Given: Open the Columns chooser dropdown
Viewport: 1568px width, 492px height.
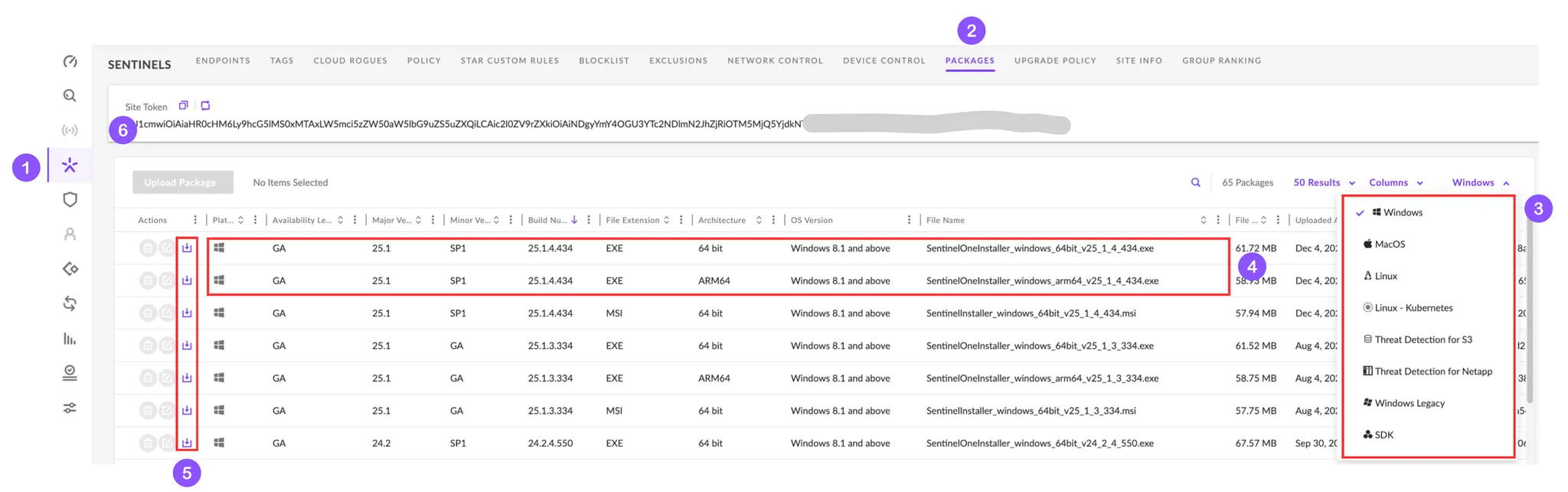Looking at the screenshot, I should click(1396, 182).
